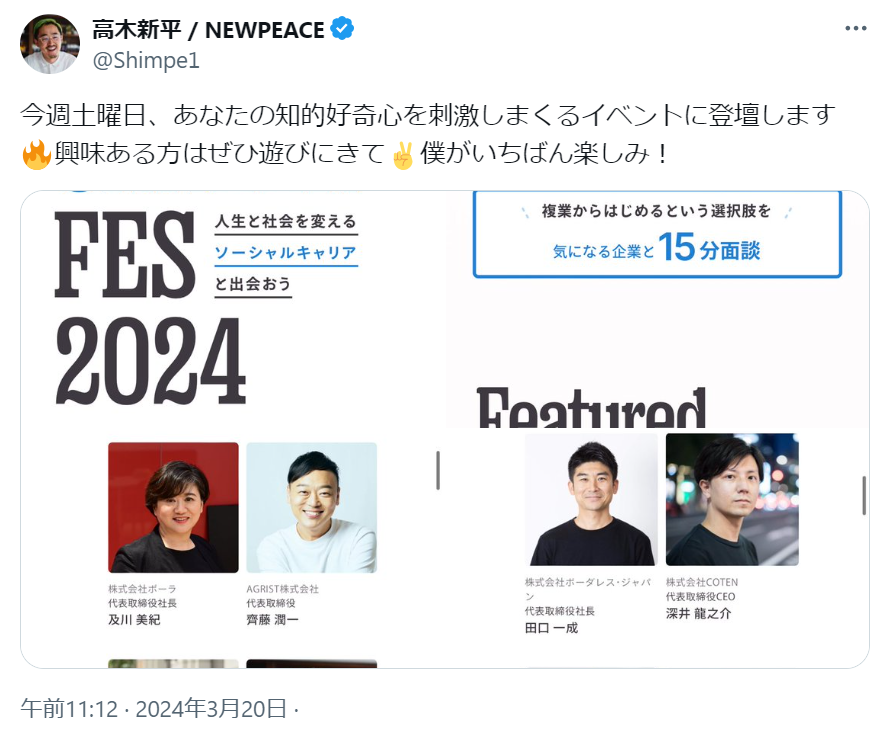The width and height of the screenshot is (884, 744).
Task: Click the Featured heading in right image
Action: pos(591,407)
